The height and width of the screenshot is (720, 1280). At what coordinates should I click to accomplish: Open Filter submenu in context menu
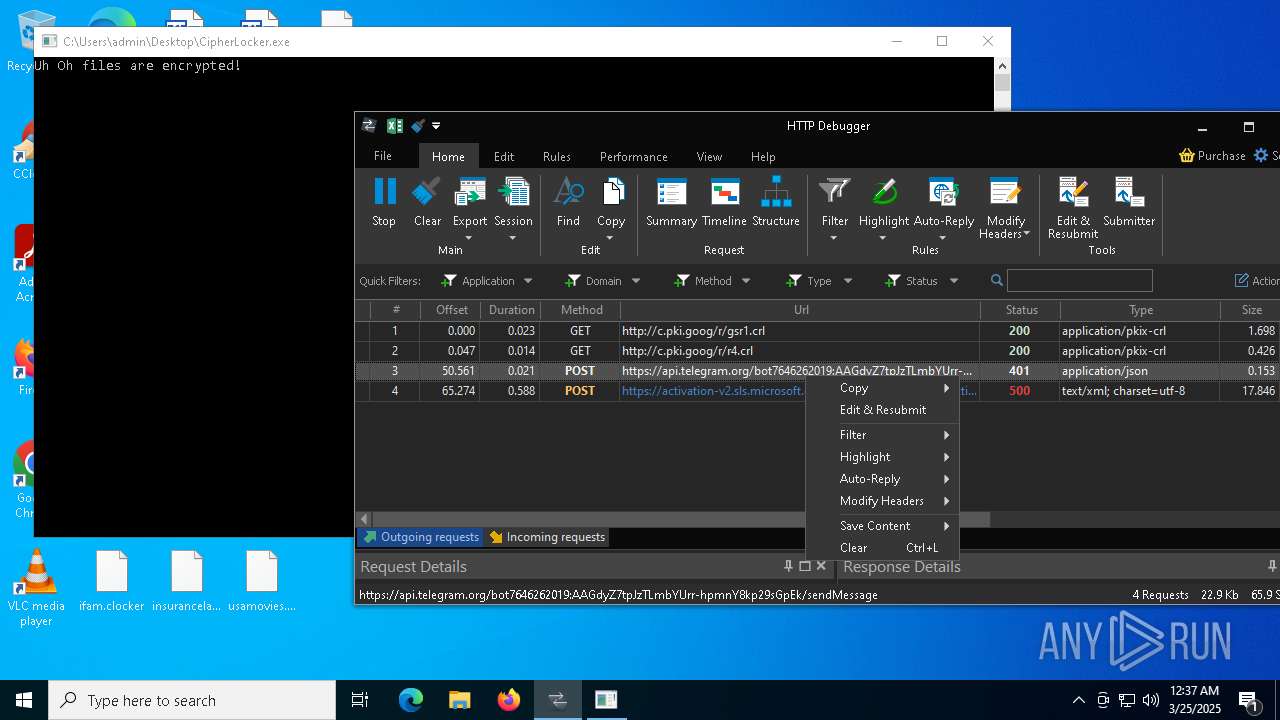882,435
